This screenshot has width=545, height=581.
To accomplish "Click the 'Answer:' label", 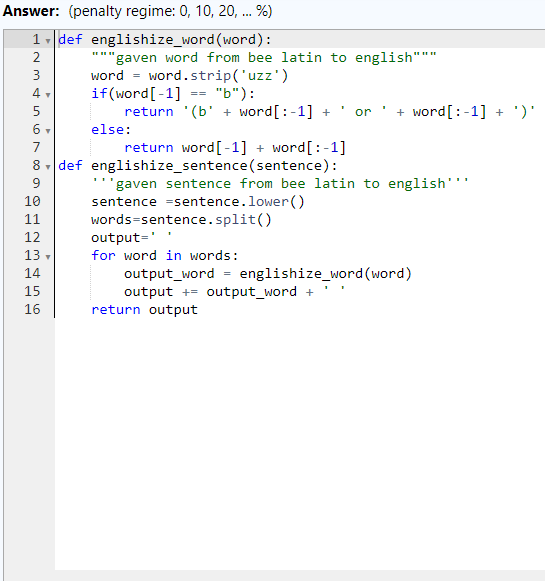I will pos(31,11).
